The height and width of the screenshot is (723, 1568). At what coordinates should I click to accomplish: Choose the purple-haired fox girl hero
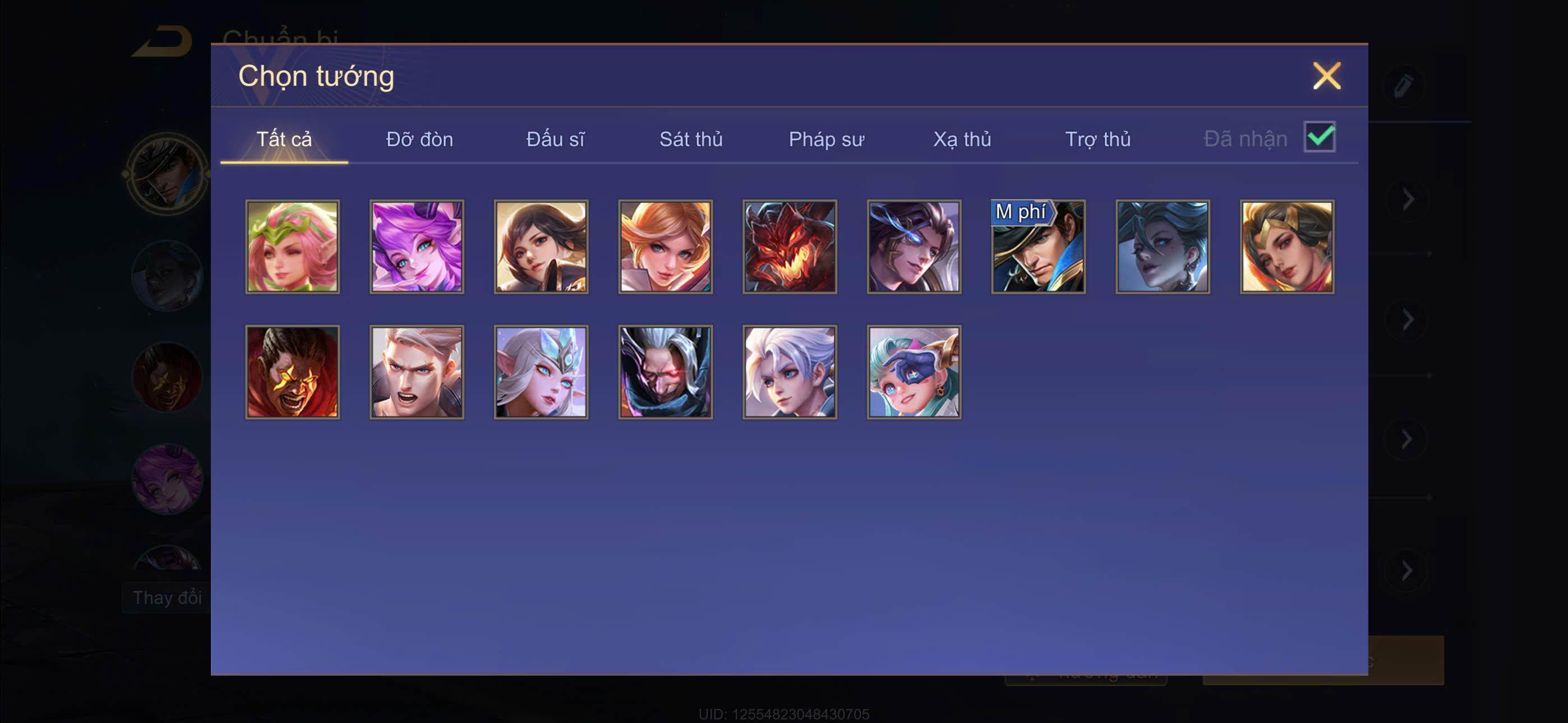[416, 247]
